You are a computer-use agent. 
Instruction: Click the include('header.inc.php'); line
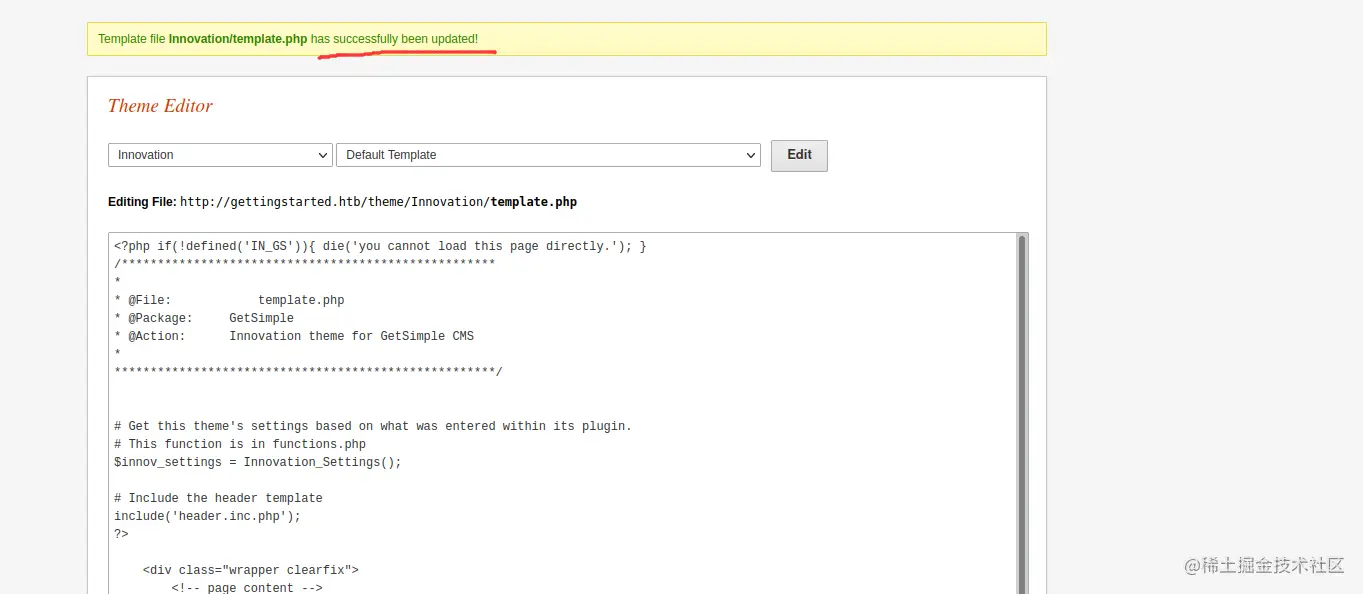[x=207, y=516]
